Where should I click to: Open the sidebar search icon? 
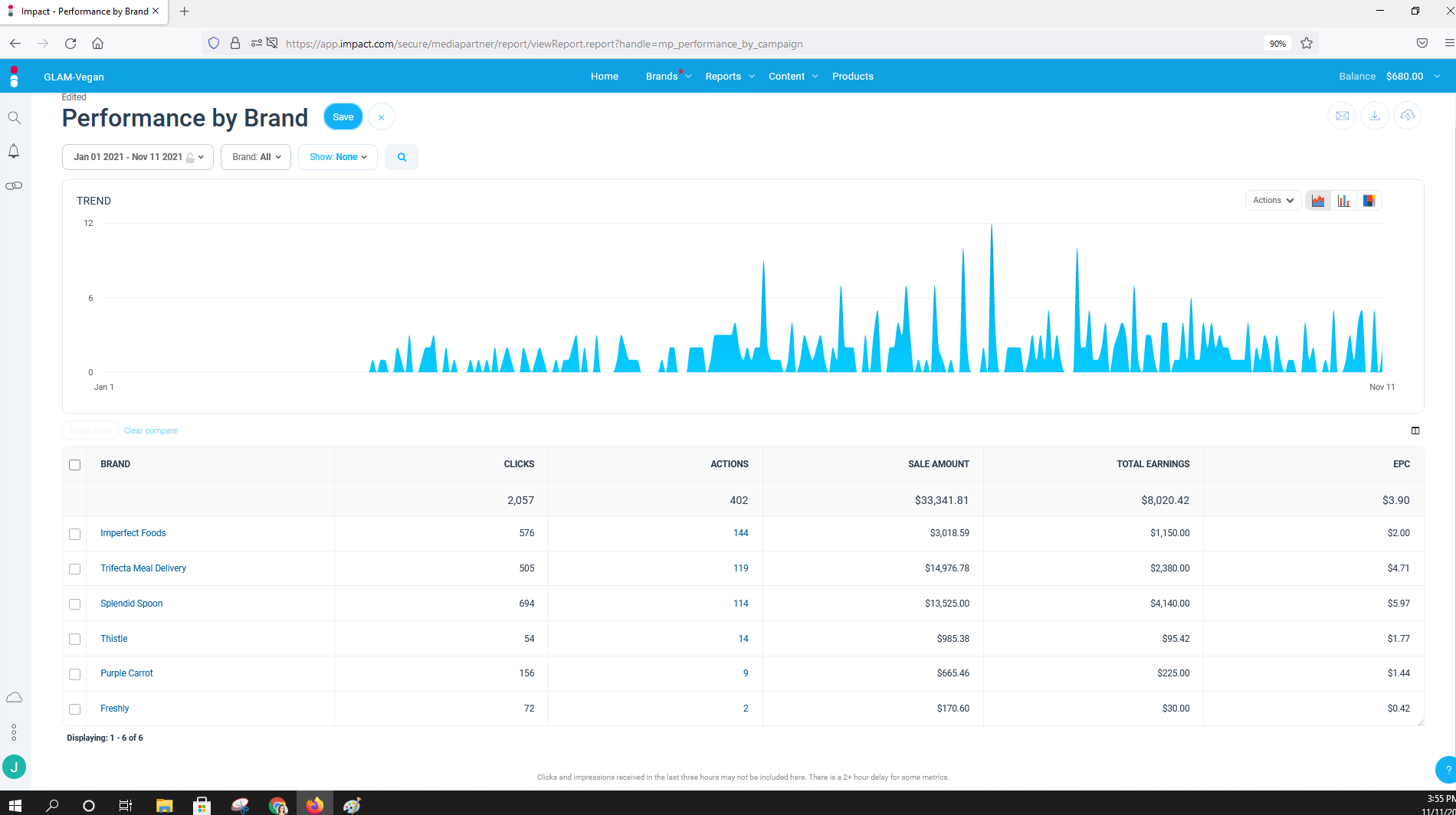[14, 118]
